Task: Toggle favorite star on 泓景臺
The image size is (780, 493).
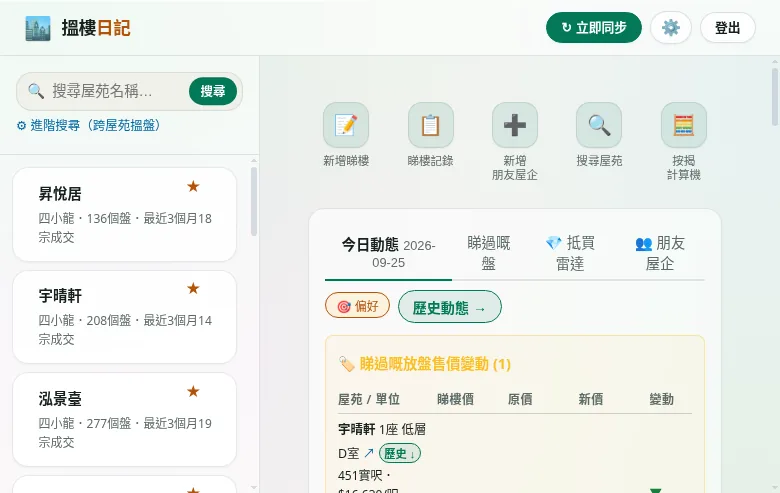Action: coord(193,392)
